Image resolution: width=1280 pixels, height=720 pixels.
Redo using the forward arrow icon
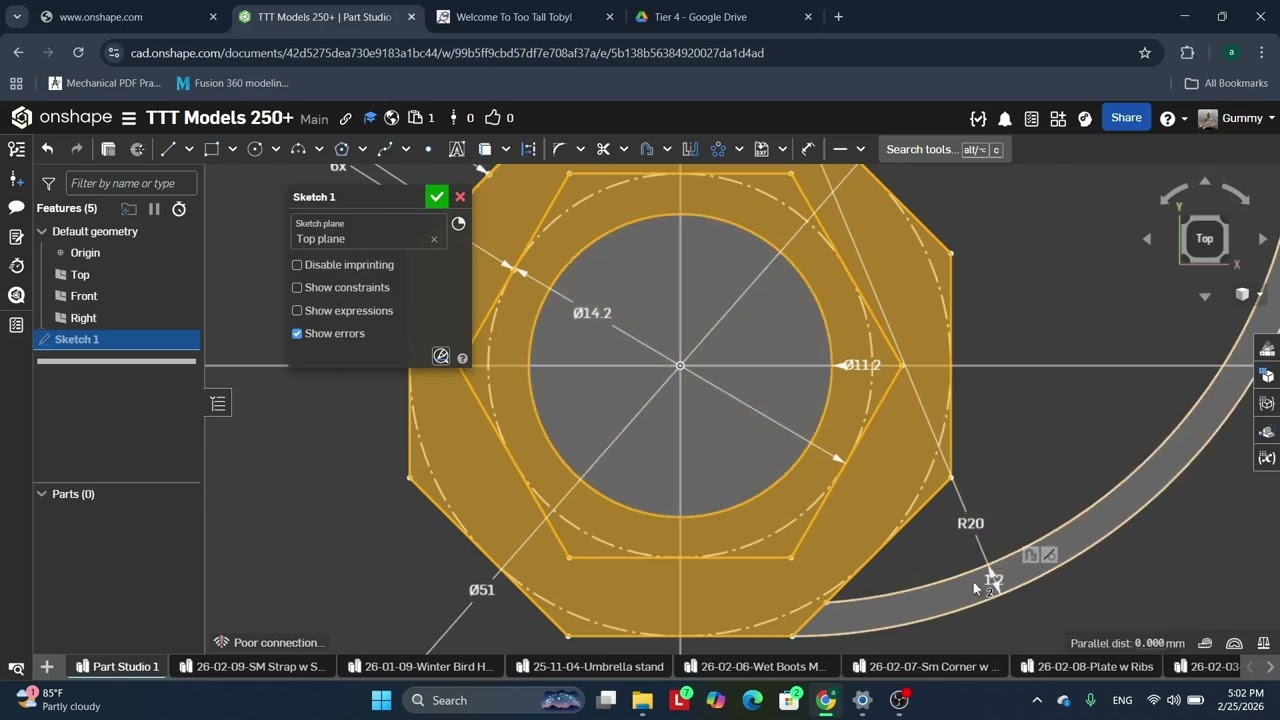coord(77,149)
